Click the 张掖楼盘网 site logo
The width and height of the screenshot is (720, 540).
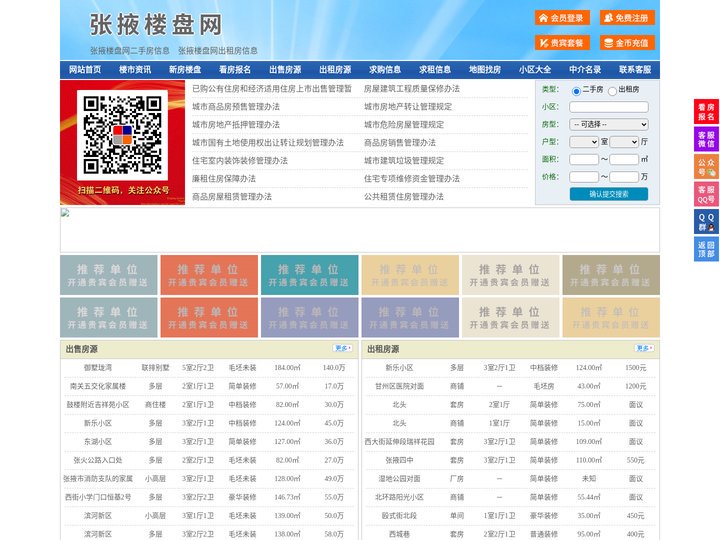coord(156,24)
